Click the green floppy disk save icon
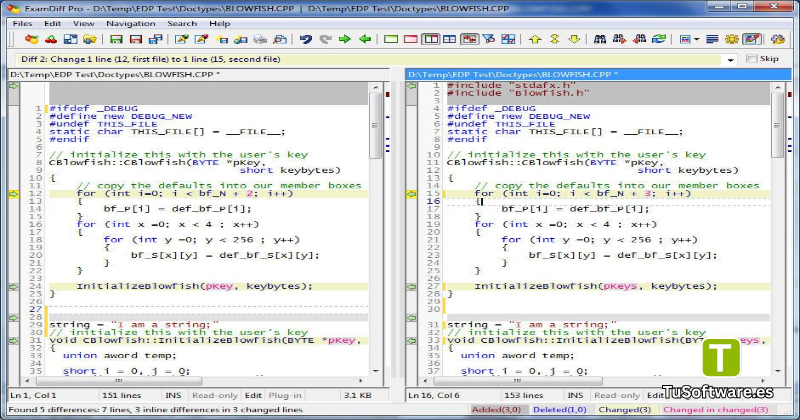 click(116, 39)
